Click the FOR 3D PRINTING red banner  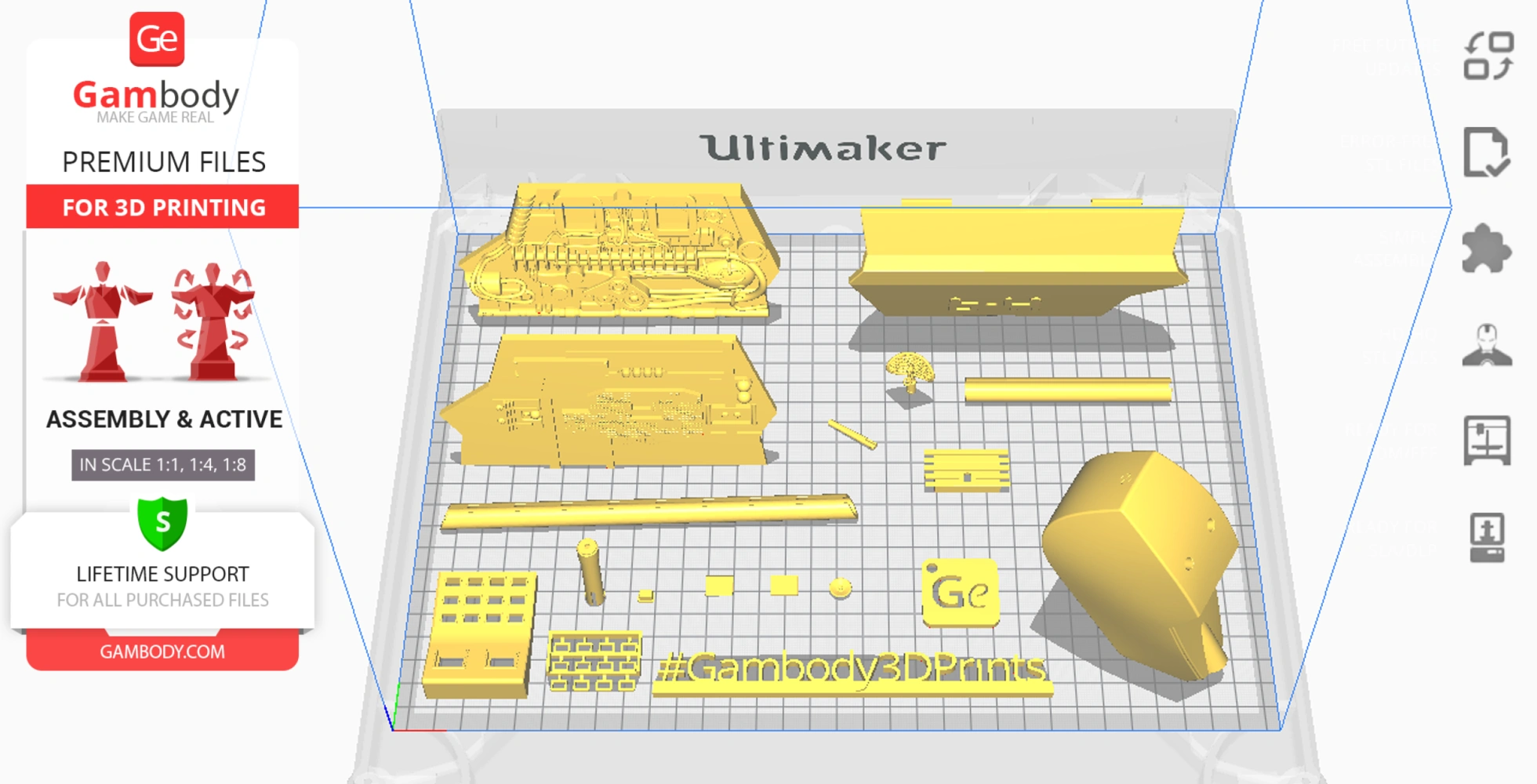pyautogui.click(x=163, y=207)
